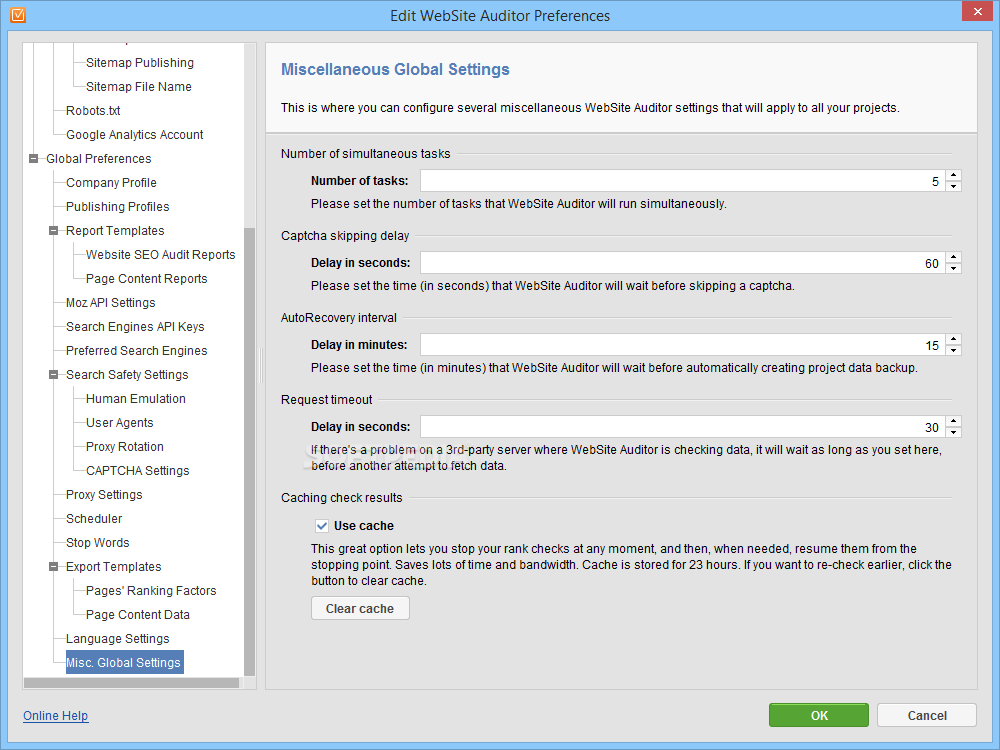Open Company Profile settings
1000x750 pixels.
(x=111, y=183)
